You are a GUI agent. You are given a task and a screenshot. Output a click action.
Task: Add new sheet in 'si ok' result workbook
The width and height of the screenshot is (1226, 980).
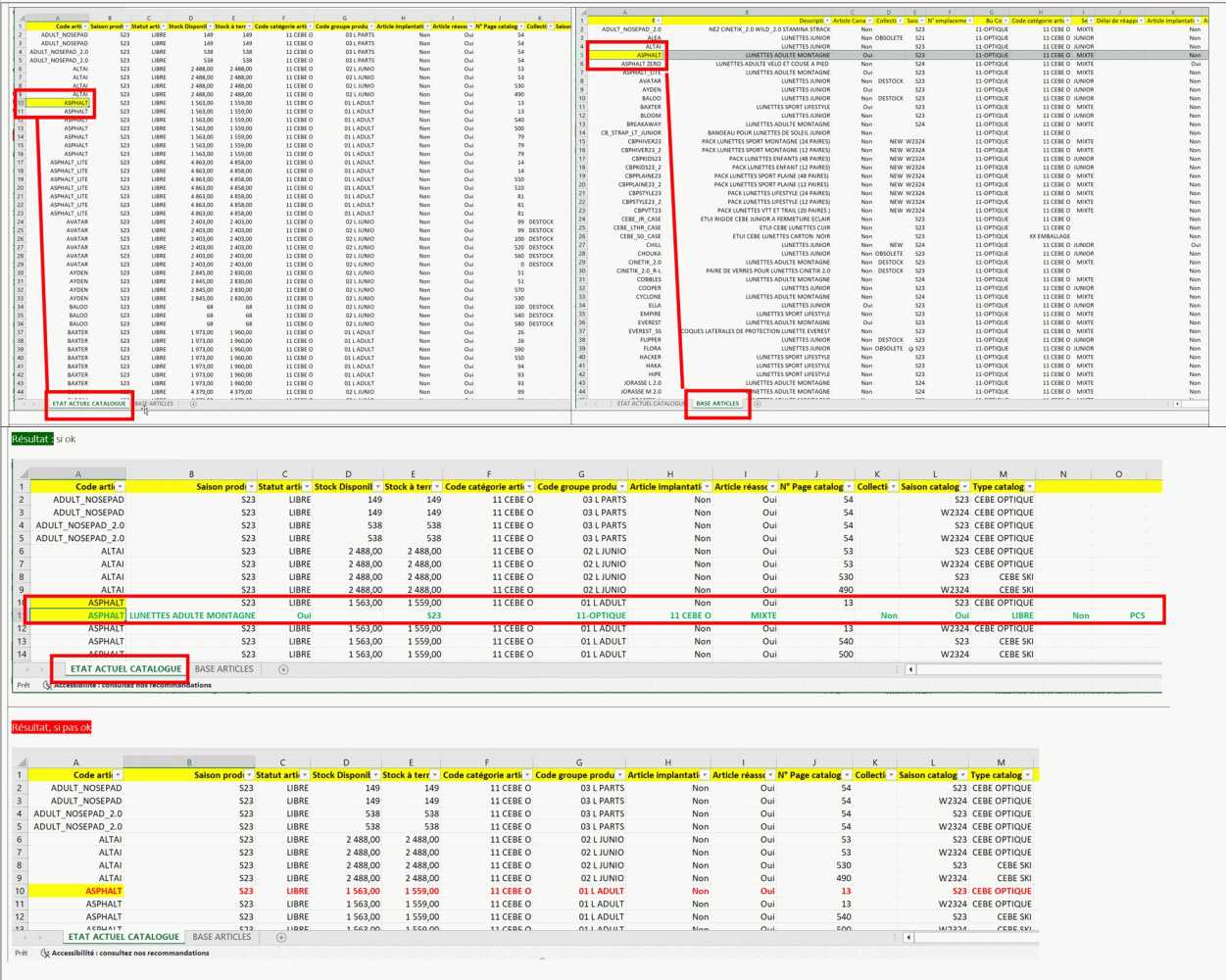283,669
